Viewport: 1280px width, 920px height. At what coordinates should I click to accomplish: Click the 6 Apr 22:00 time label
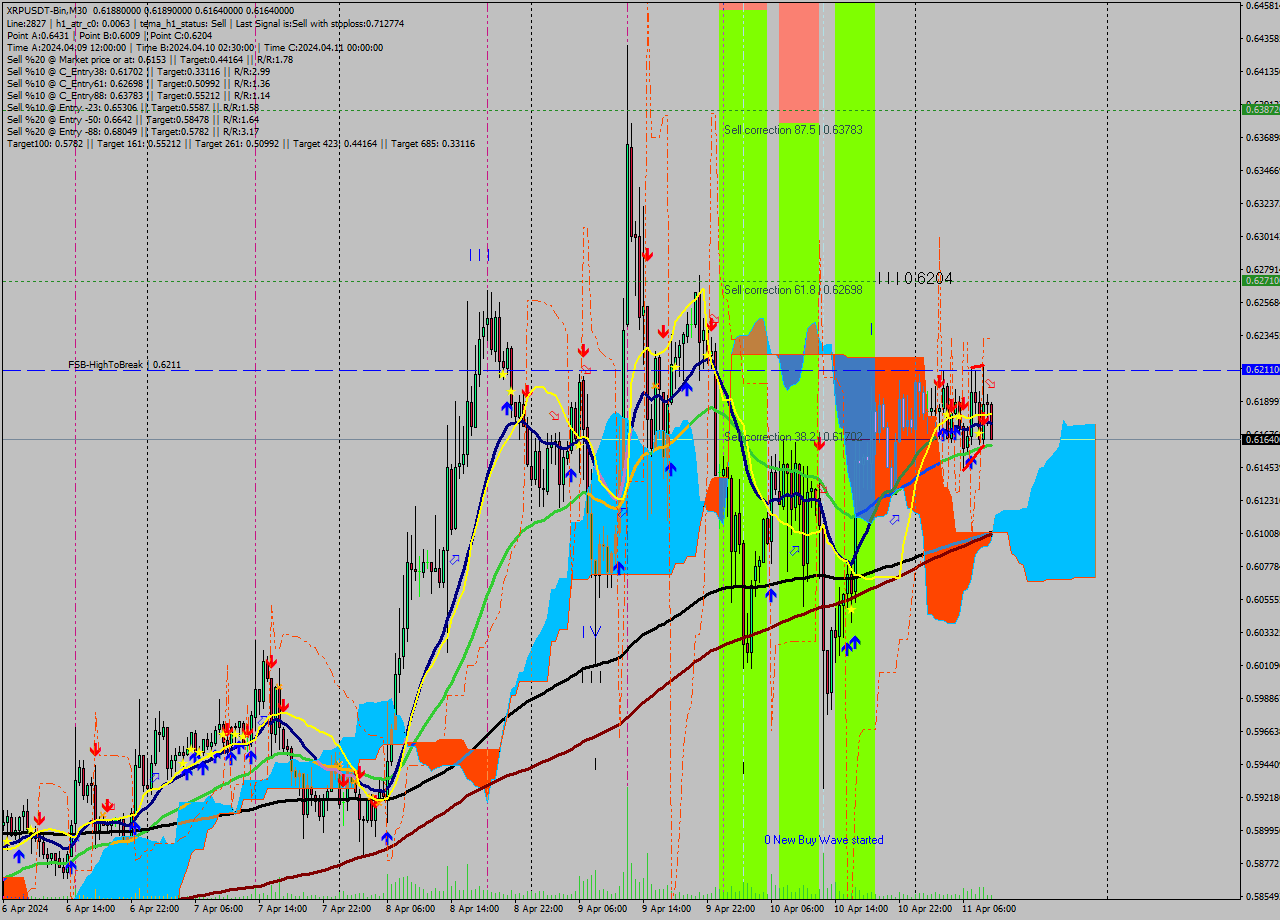pos(153,909)
